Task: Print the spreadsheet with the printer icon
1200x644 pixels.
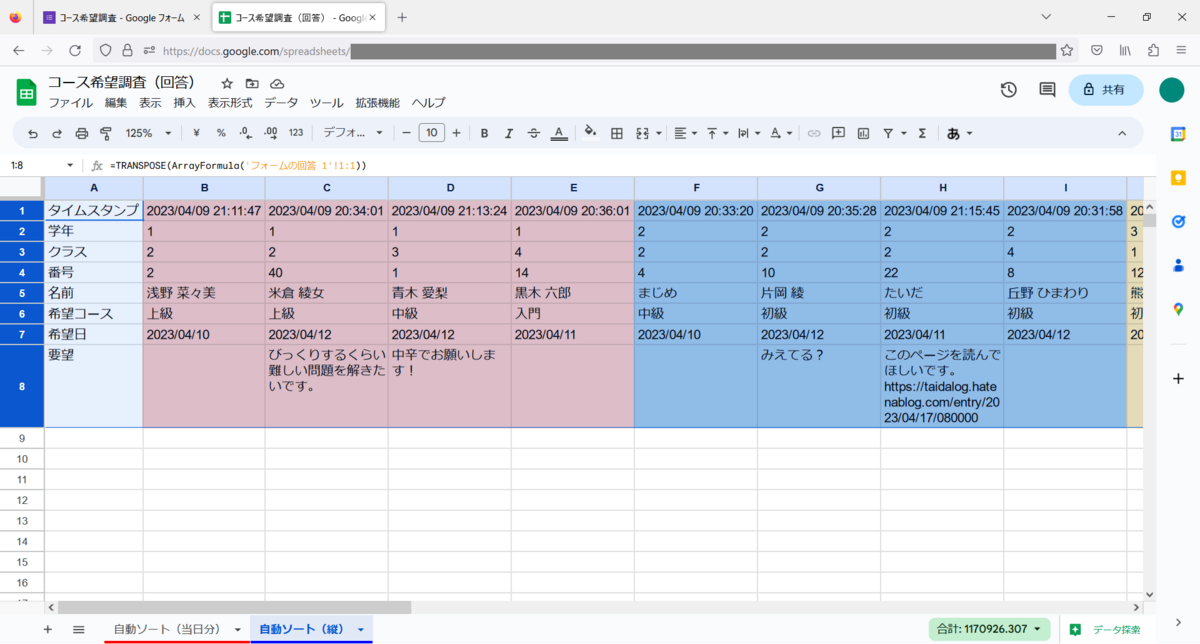Action: click(x=82, y=133)
